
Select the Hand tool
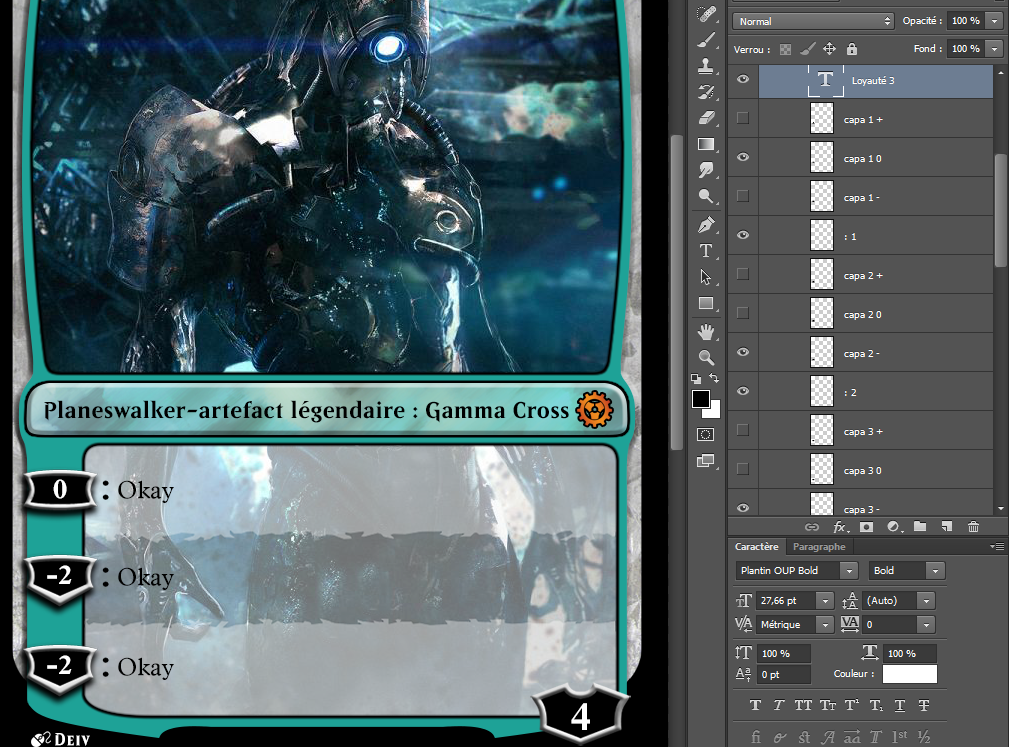point(707,332)
